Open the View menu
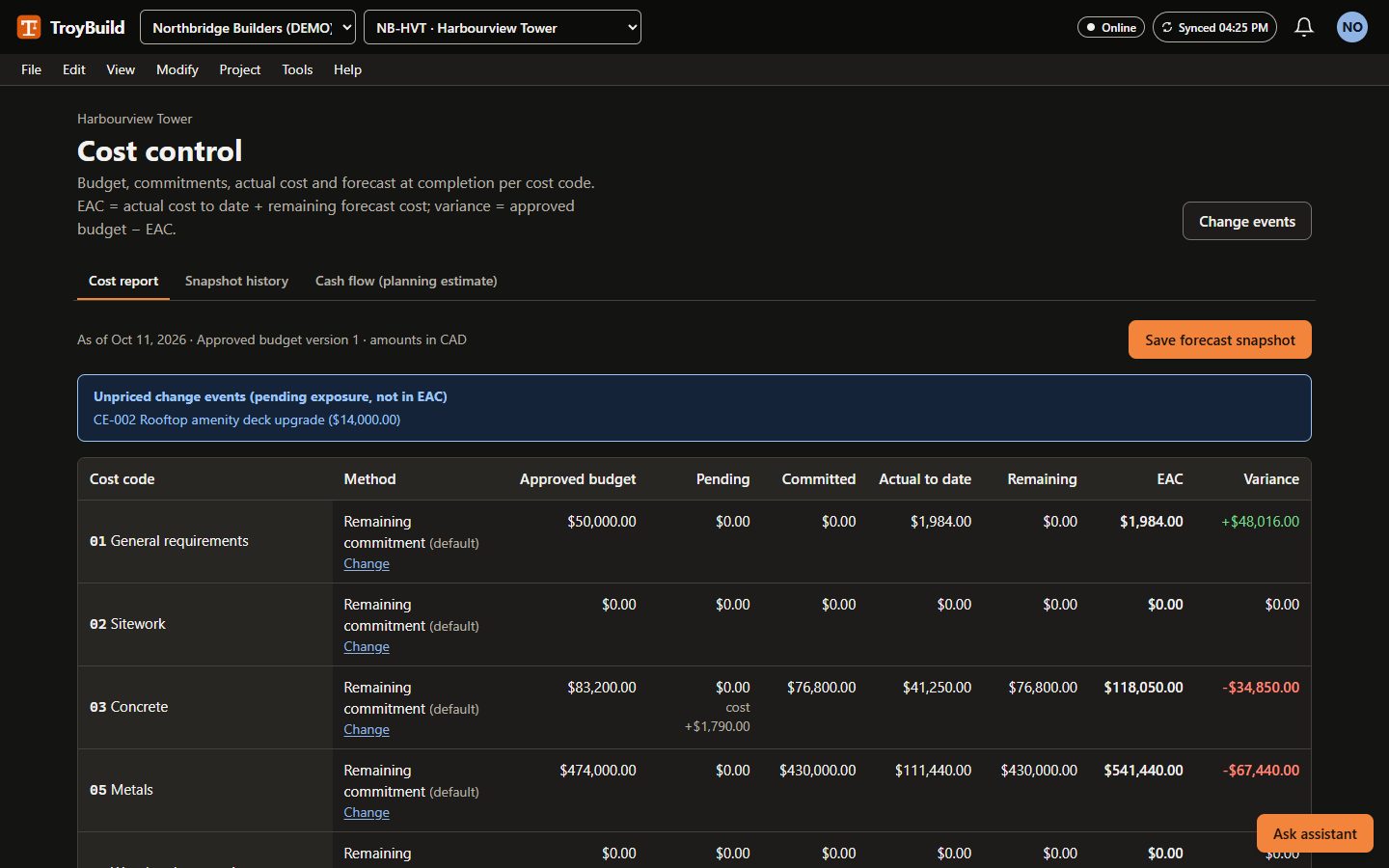 [121, 69]
